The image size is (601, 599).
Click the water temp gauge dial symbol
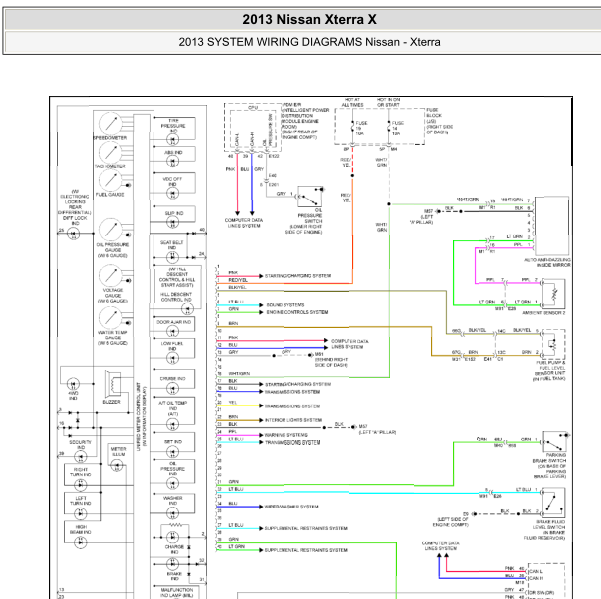point(111,318)
